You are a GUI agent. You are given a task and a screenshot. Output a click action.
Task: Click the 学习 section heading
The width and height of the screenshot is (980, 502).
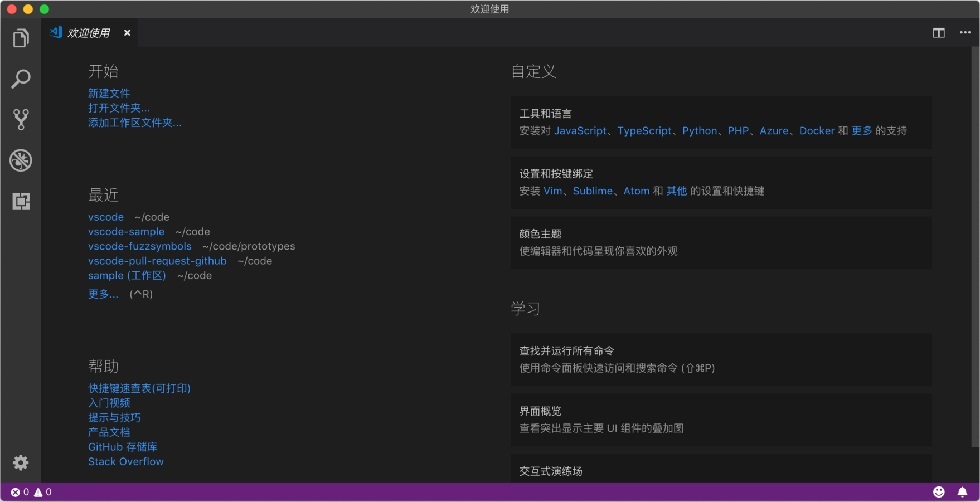(526, 309)
